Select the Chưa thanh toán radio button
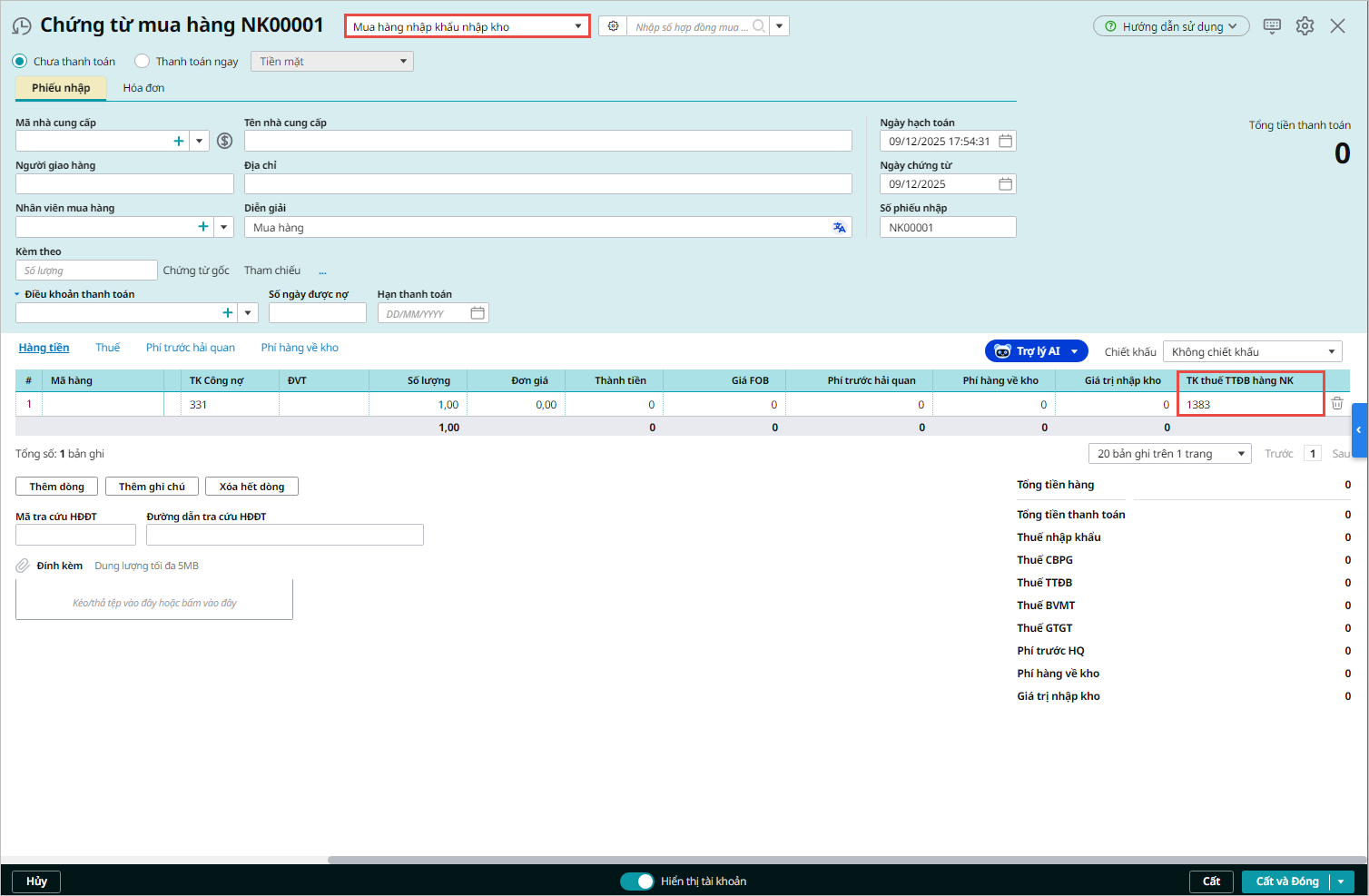 20,62
